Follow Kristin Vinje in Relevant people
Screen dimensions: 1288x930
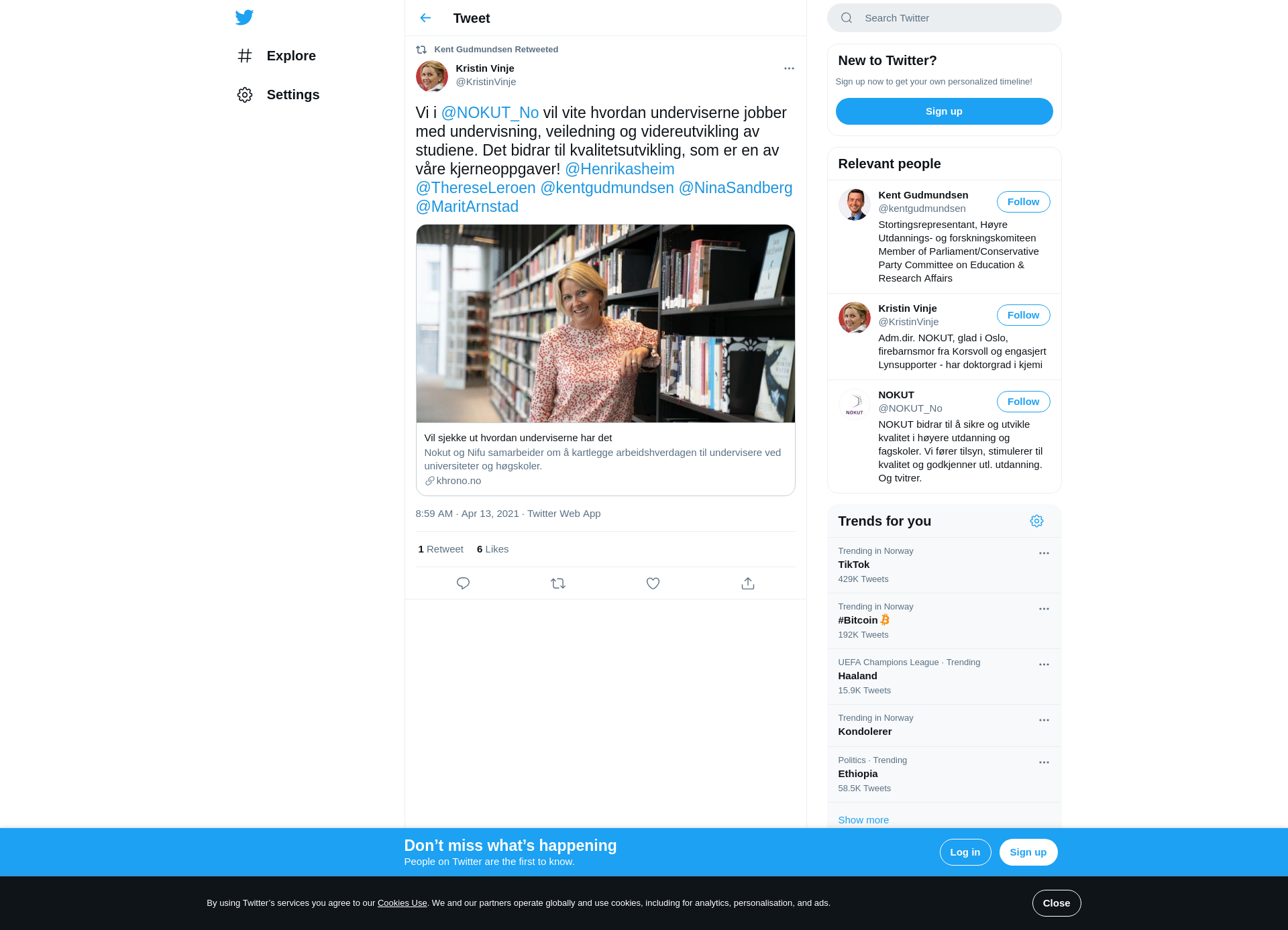[x=1023, y=315]
